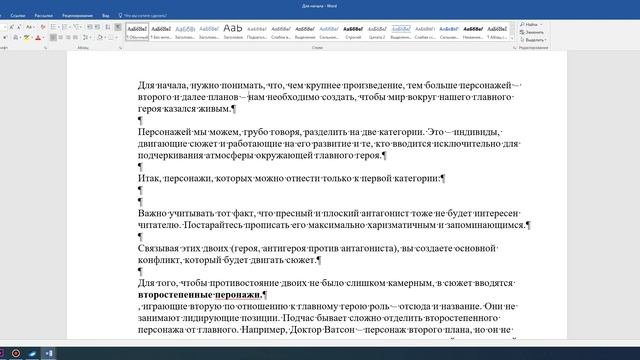The image size is (640, 360).
Task: Click the misspelled word перонажи
Action: 238,295
